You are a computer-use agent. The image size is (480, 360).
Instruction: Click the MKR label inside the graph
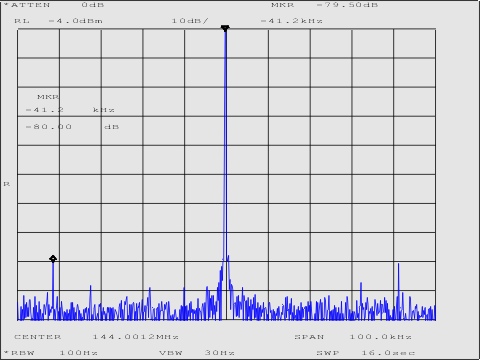[48, 97]
